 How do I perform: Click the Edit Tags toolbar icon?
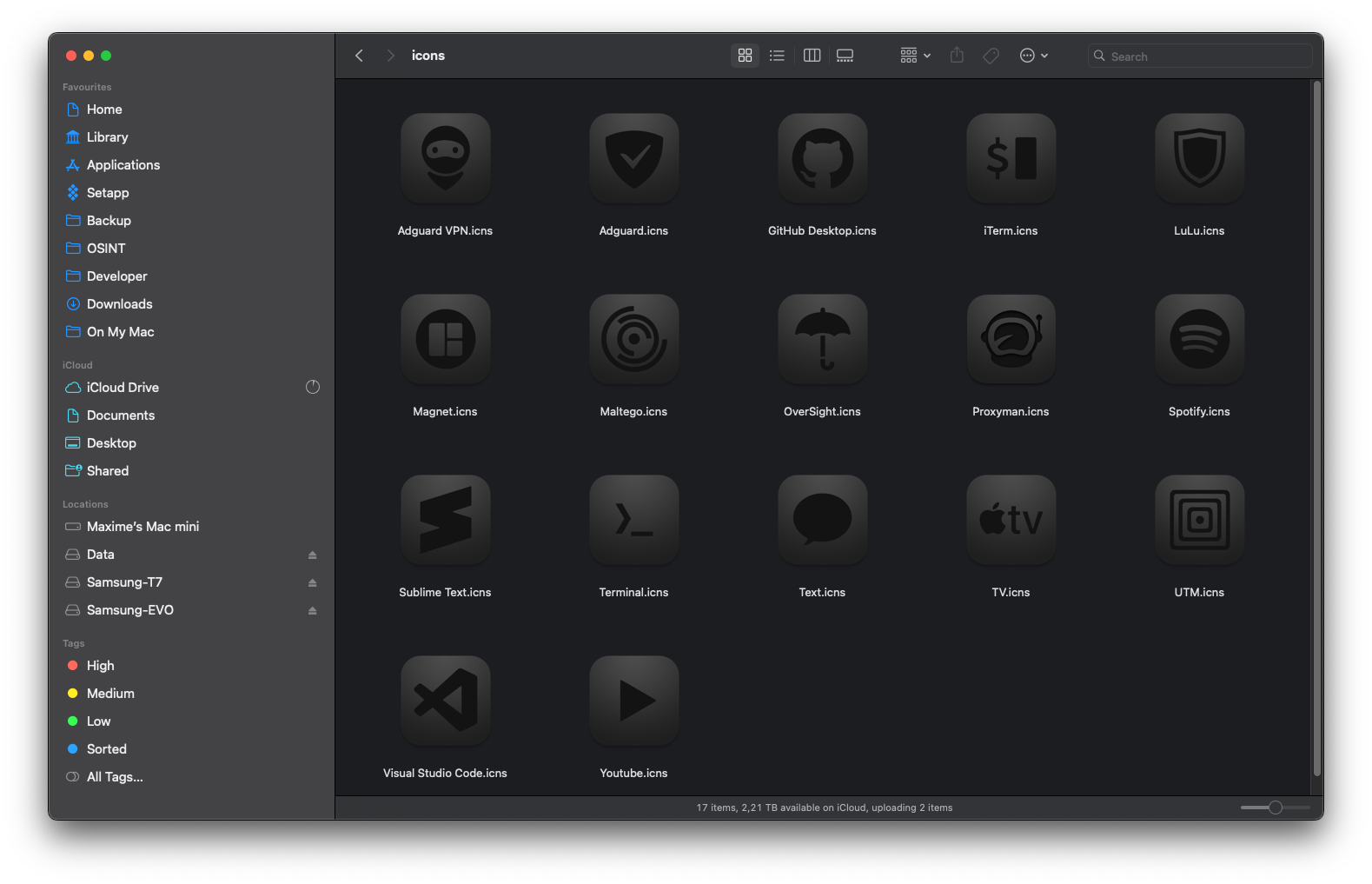click(991, 56)
